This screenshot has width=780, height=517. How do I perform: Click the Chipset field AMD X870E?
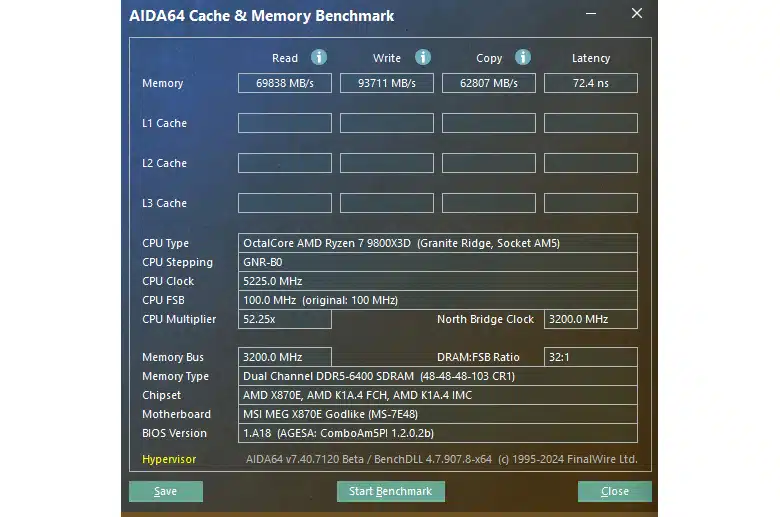point(438,395)
